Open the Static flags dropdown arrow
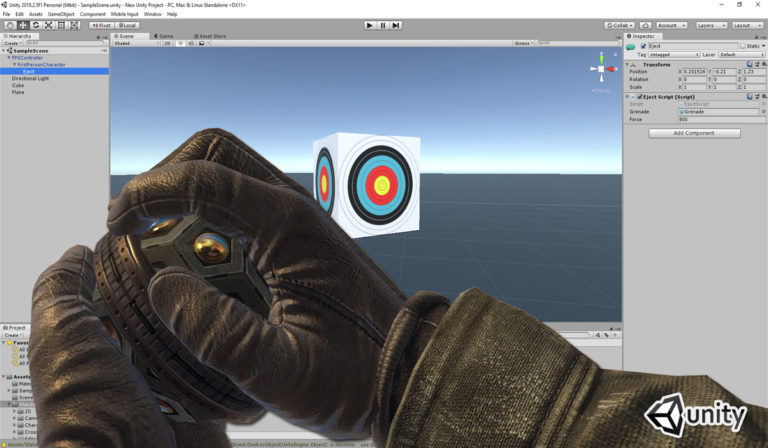The width and height of the screenshot is (768, 448). click(x=763, y=46)
